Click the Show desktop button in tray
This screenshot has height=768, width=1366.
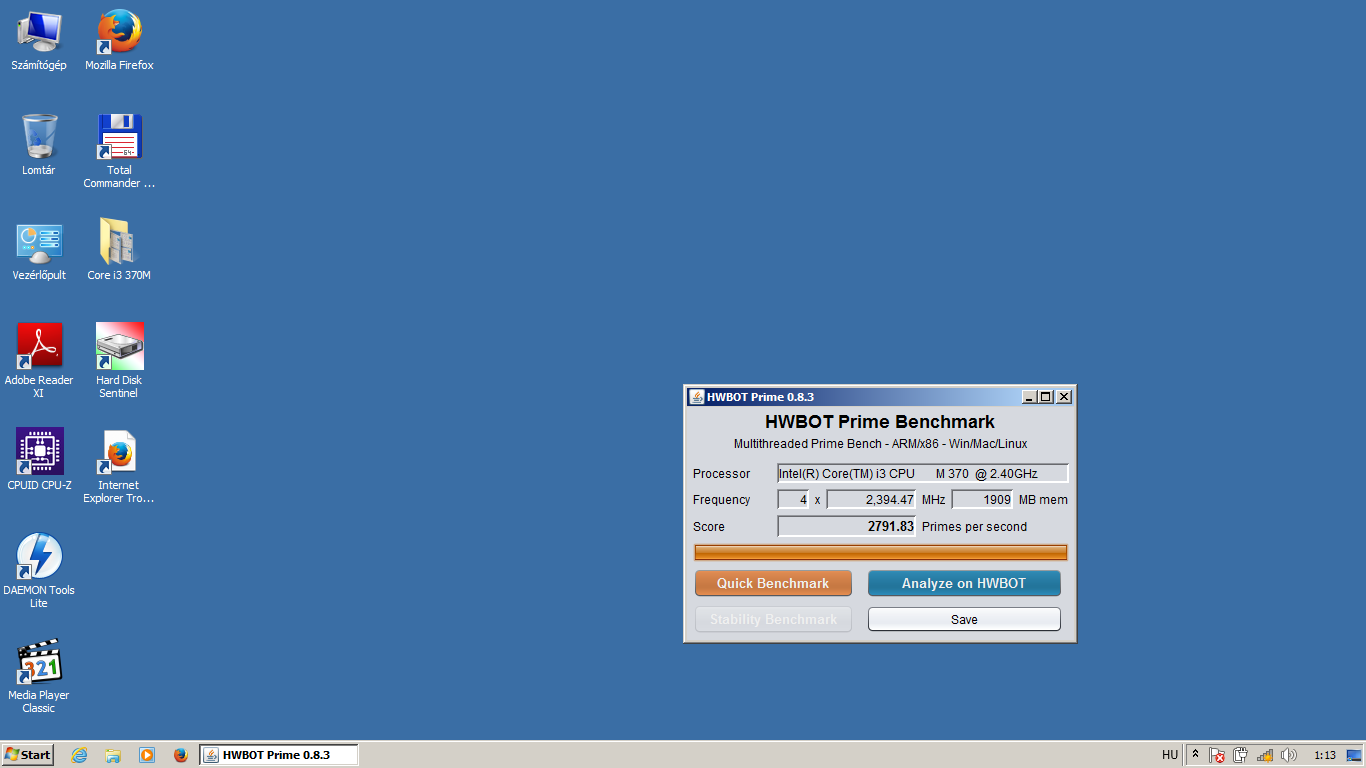(1354, 755)
